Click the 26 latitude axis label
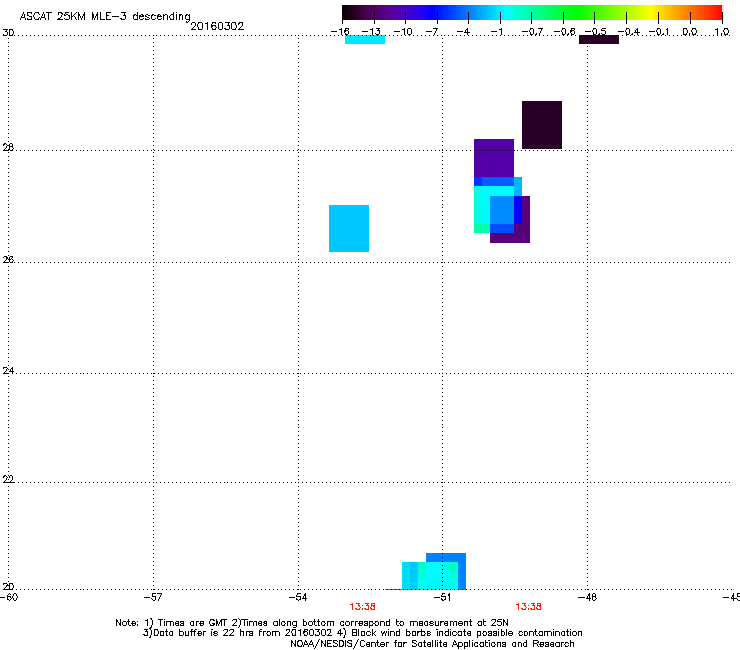The height and width of the screenshot is (650, 740). point(8,260)
